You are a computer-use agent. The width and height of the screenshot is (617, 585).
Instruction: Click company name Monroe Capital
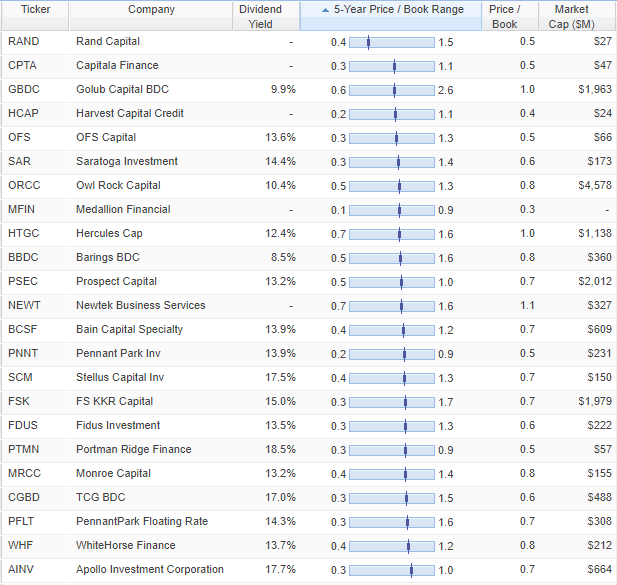click(x=113, y=473)
